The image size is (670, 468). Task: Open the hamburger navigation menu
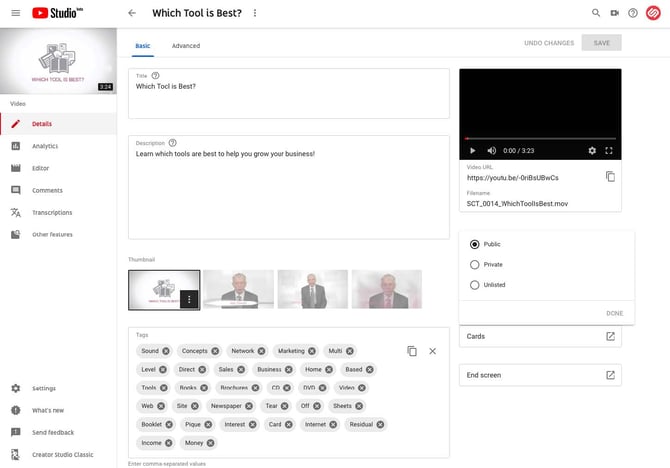tap(14, 13)
